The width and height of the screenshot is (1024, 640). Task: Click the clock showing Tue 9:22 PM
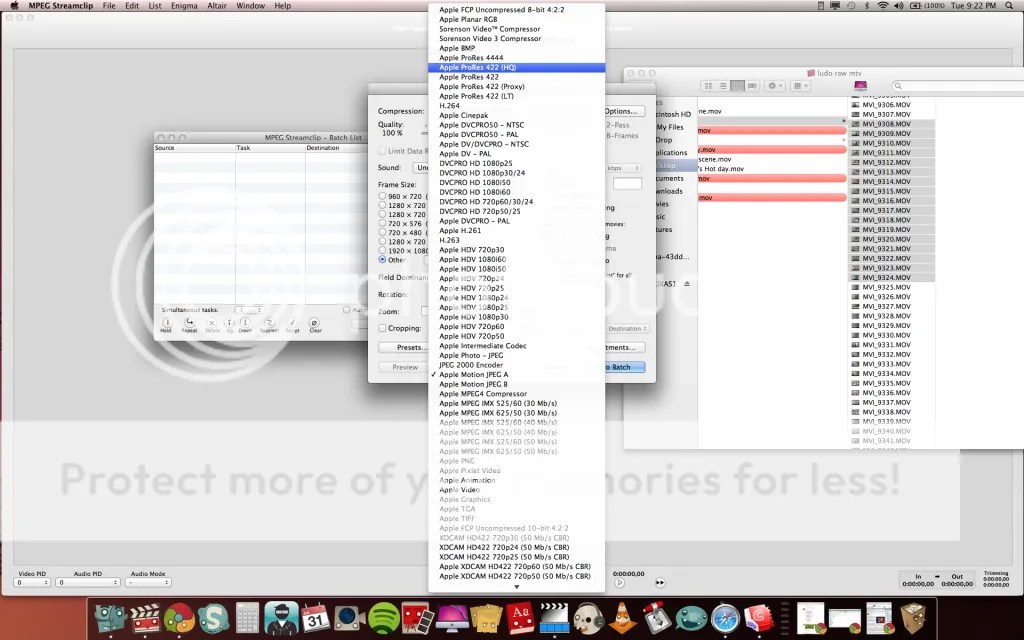tap(974, 5)
